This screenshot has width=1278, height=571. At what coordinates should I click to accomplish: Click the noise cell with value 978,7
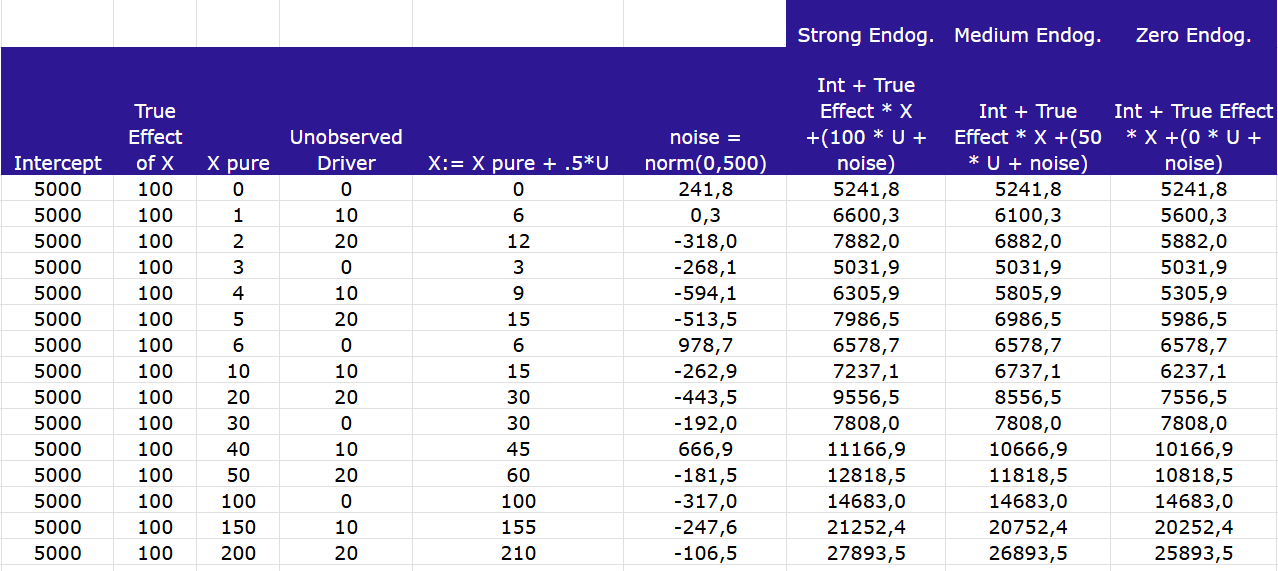[x=705, y=345]
